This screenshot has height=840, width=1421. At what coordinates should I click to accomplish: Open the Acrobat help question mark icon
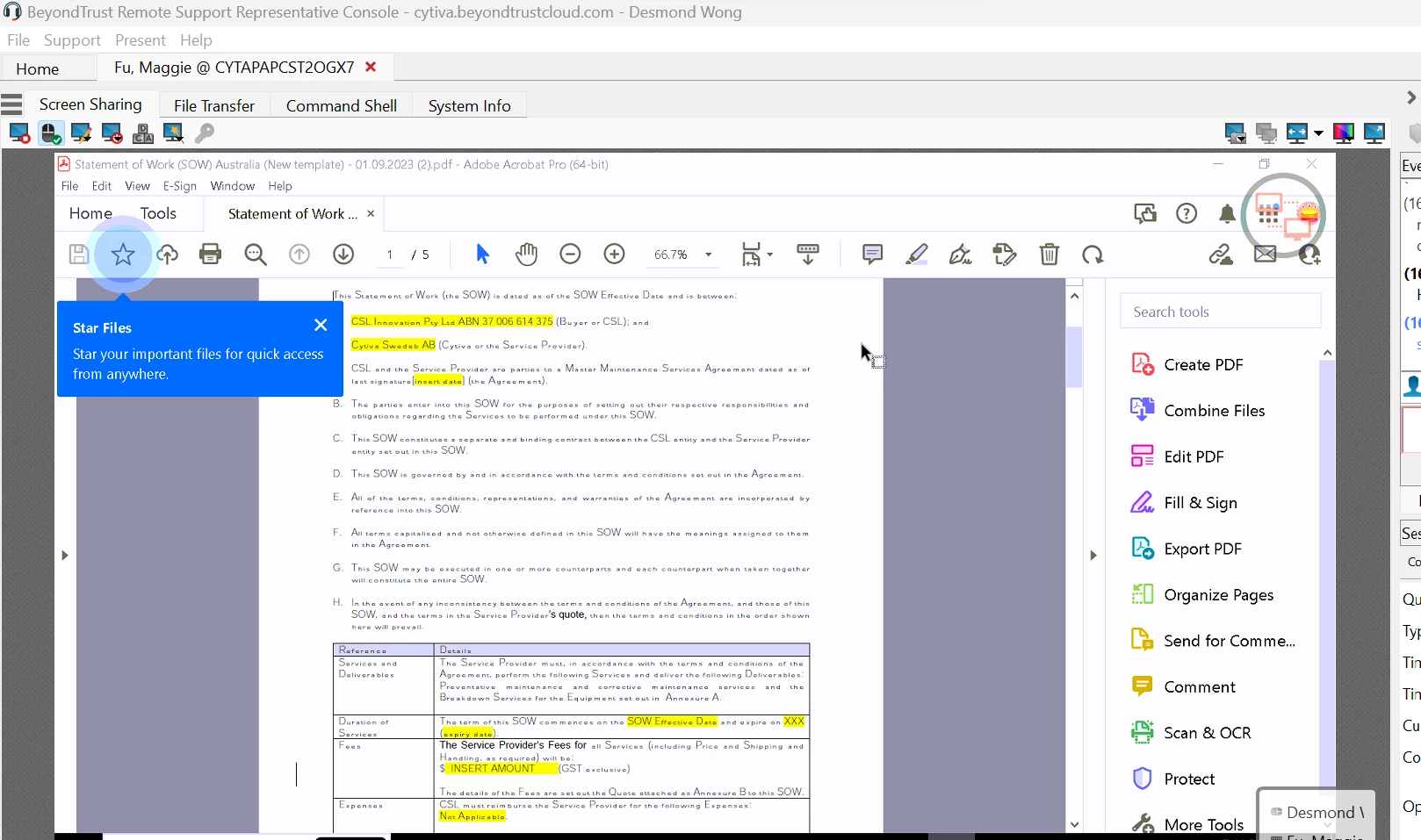click(x=1187, y=213)
